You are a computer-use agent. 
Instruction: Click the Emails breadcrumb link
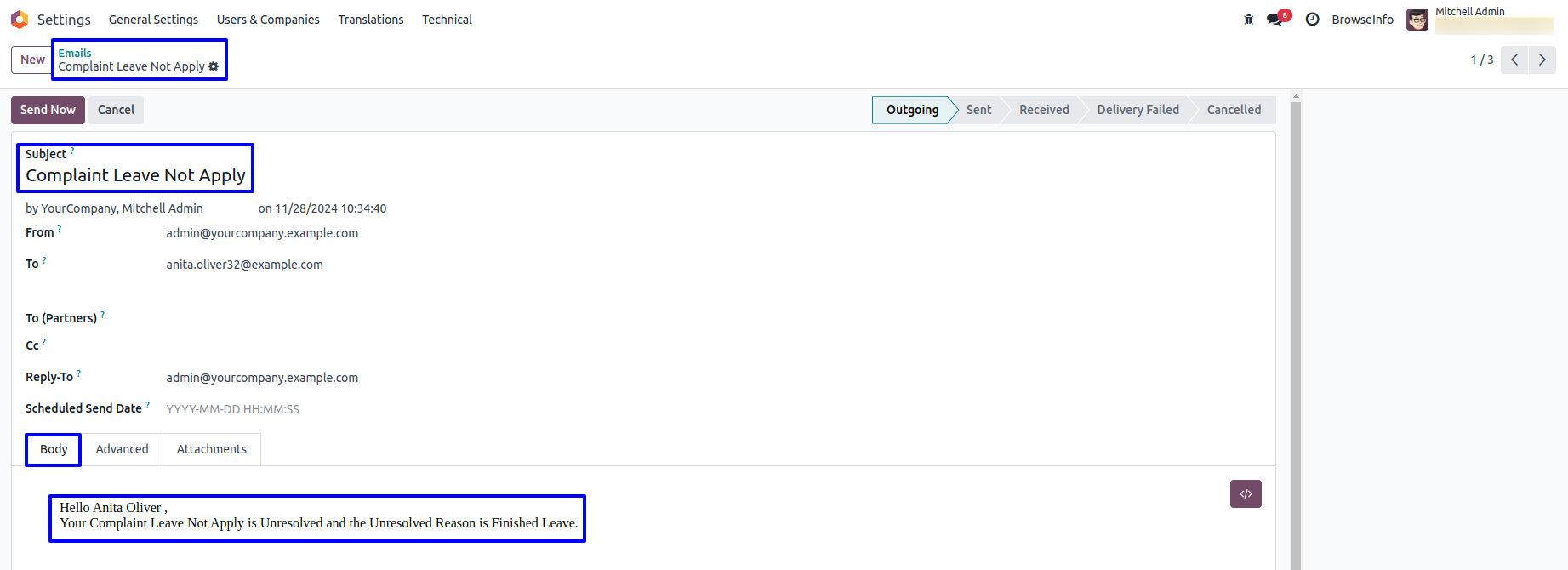(x=75, y=53)
